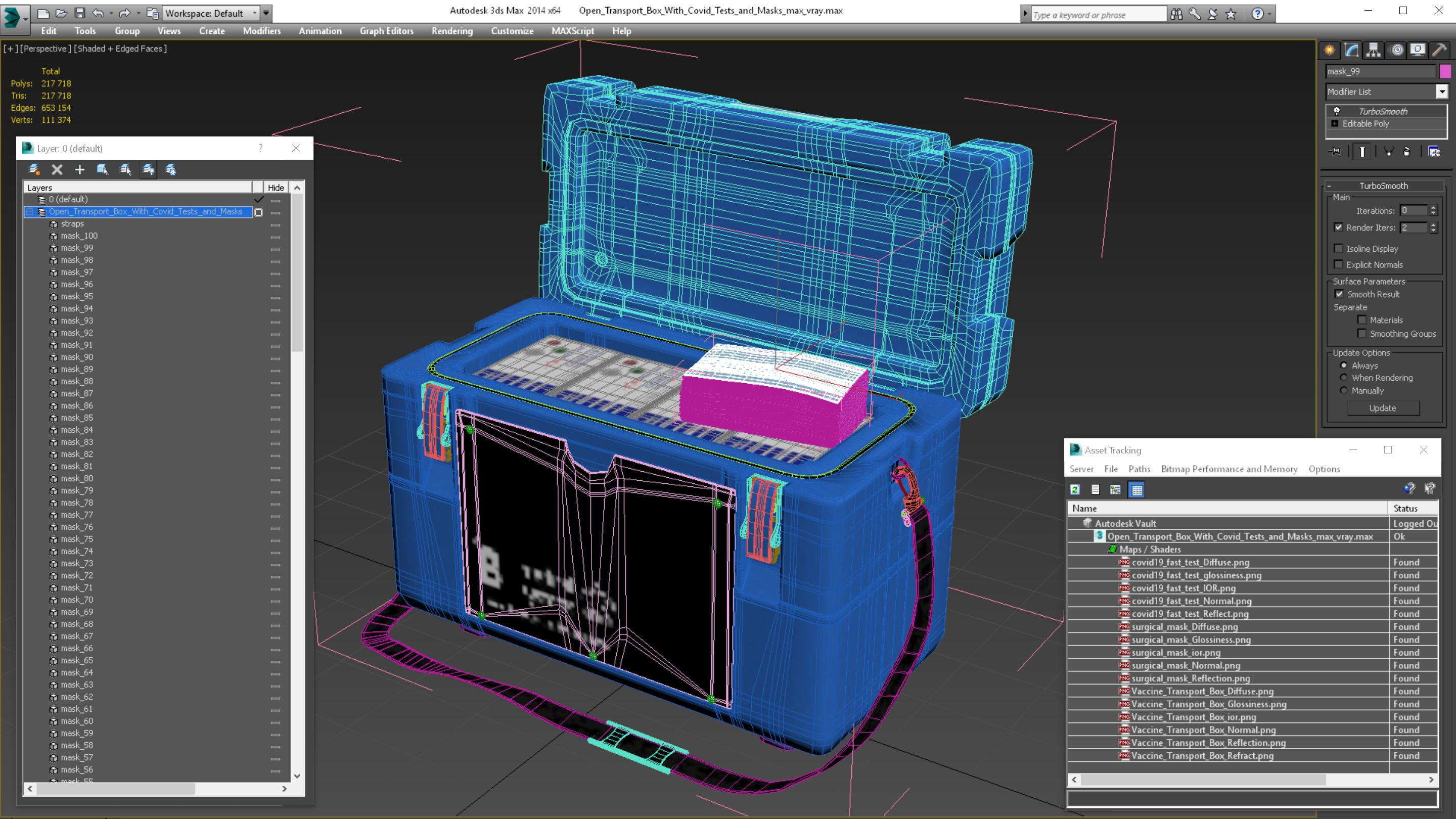This screenshot has width=1456, height=819.
Task: Open the Paths menu in Asset Tracking
Action: [x=1139, y=469]
